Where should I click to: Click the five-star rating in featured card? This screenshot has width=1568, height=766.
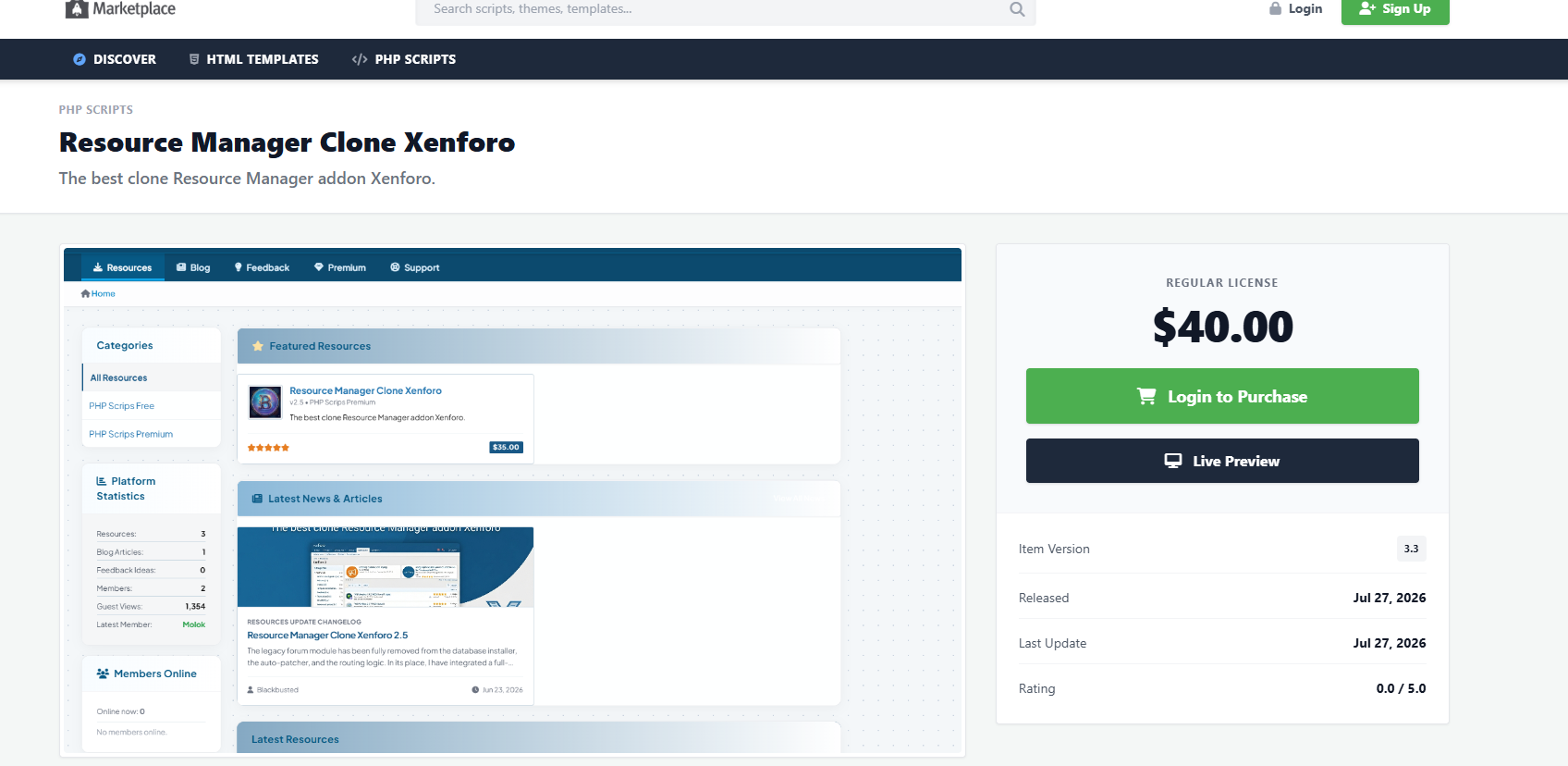[x=268, y=448]
